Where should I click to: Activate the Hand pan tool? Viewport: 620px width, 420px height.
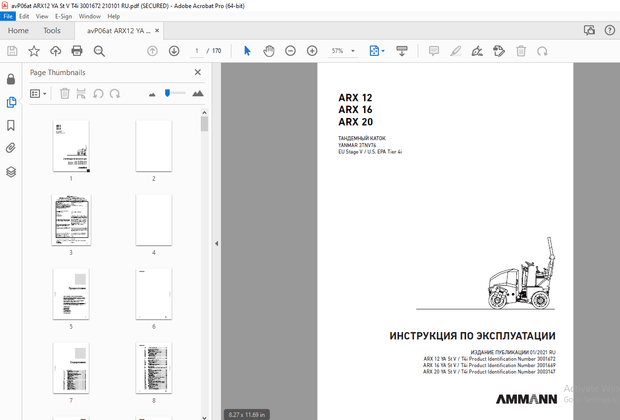click(269, 51)
